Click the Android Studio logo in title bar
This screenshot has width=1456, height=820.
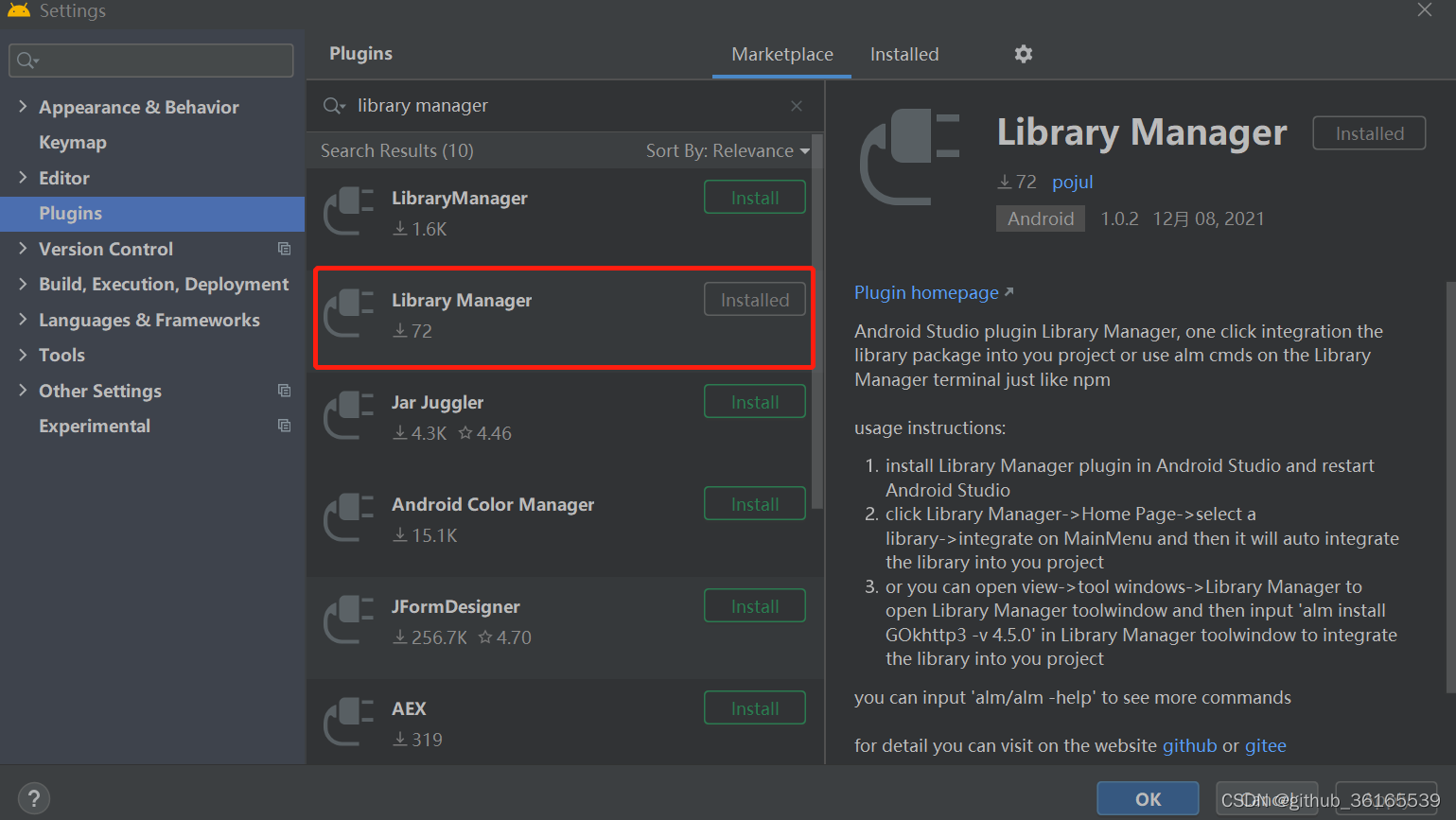18,9
